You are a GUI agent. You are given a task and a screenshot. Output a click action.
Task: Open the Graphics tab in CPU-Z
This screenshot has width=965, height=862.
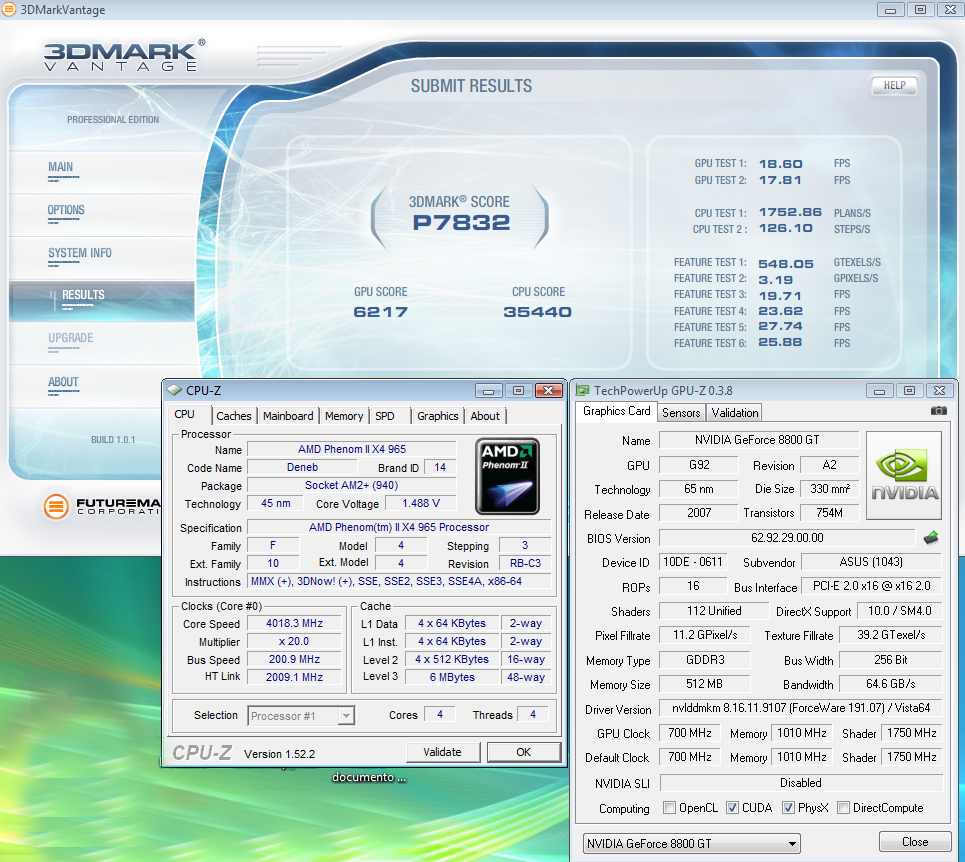pos(438,416)
